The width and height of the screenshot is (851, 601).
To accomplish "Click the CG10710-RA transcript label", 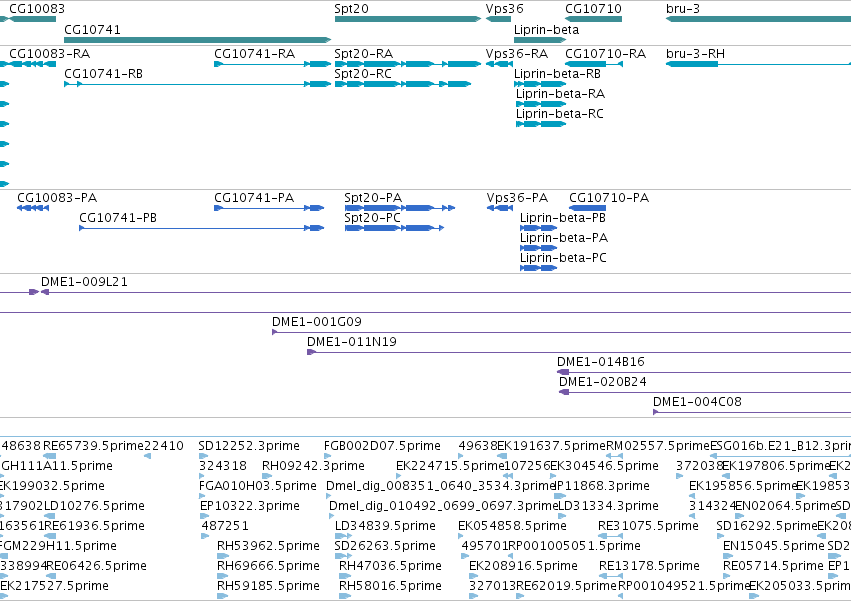I will pyautogui.click(x=606, y=54).
